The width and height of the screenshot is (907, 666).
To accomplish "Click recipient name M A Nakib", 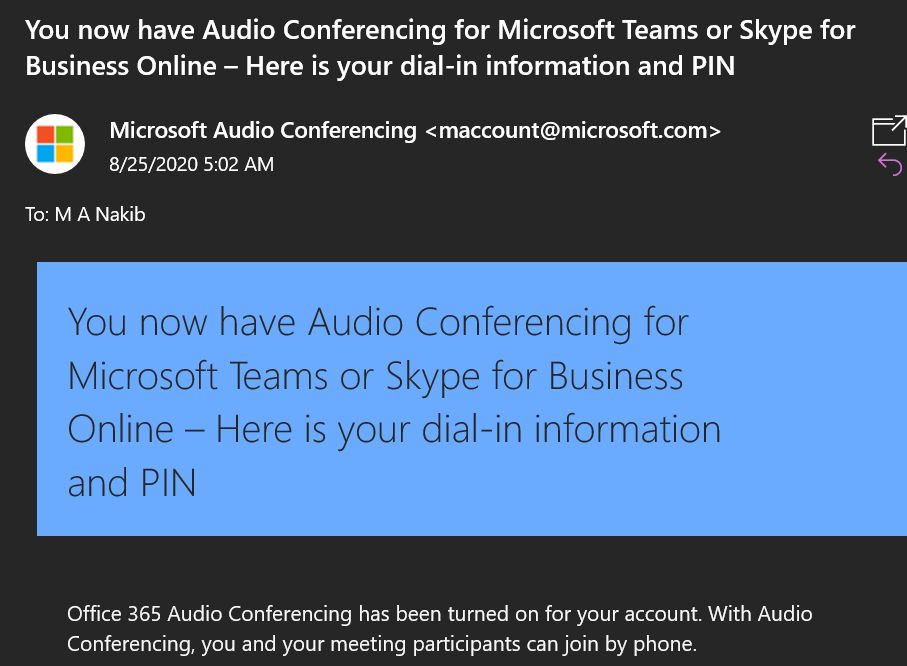I will point(100,214).
